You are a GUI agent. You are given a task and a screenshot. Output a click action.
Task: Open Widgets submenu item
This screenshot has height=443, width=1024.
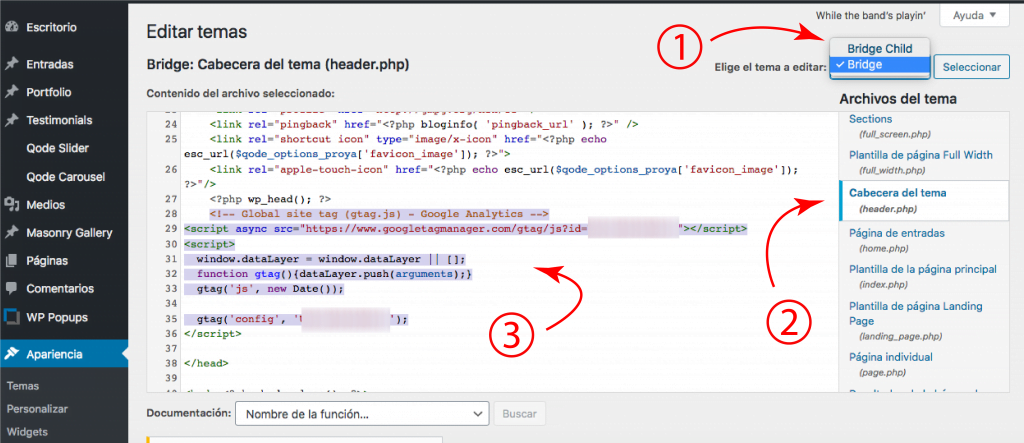tap(27, 431)
